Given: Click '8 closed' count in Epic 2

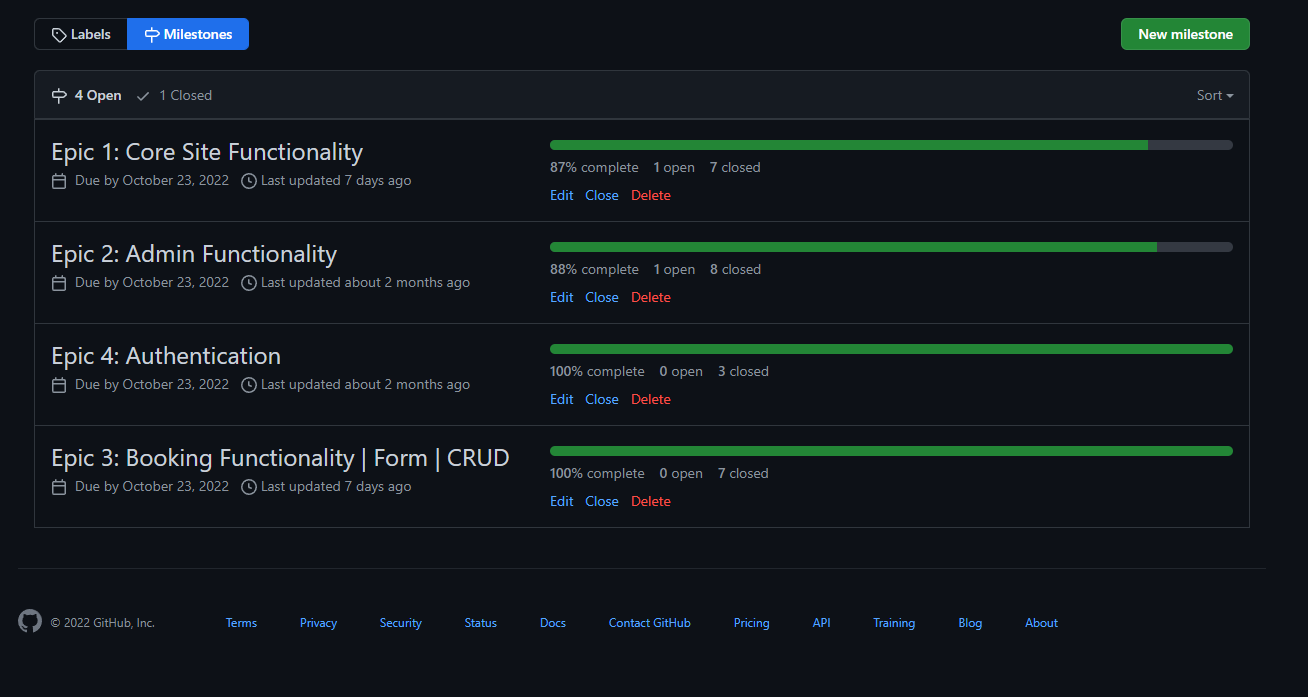Looking at the screenshot, I should [x=735, y=269].
